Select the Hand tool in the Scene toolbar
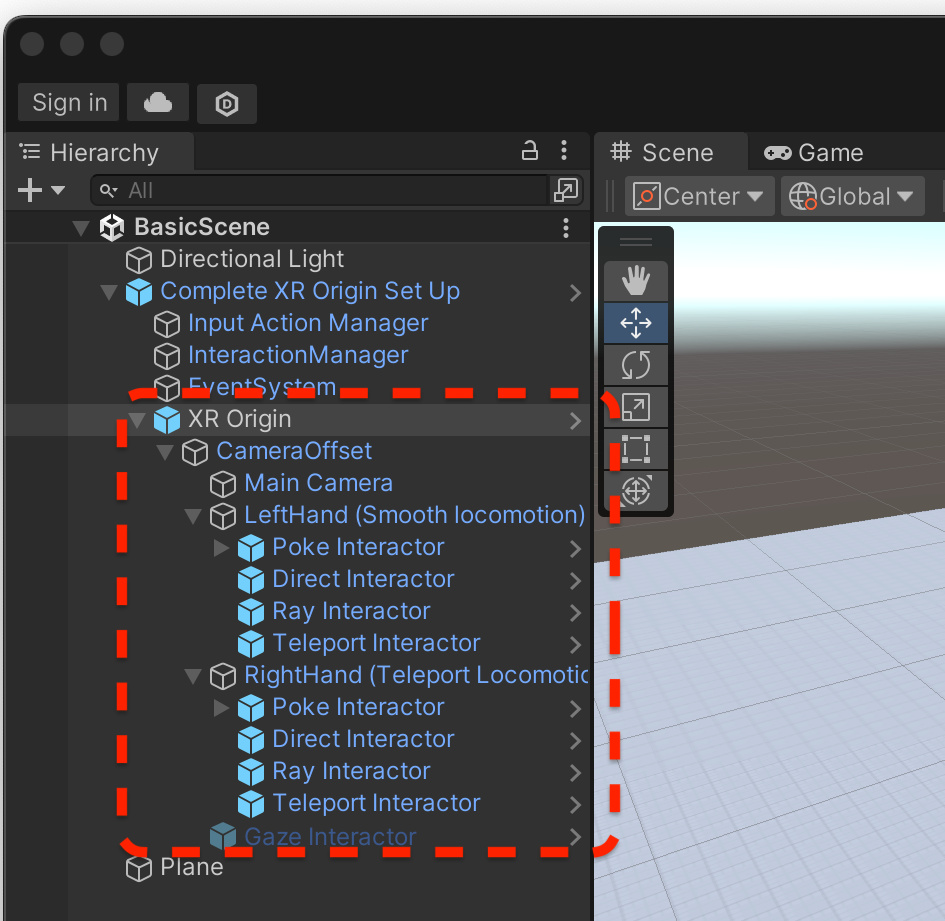This screenshot has width=945, height=921. pos(636,281)
